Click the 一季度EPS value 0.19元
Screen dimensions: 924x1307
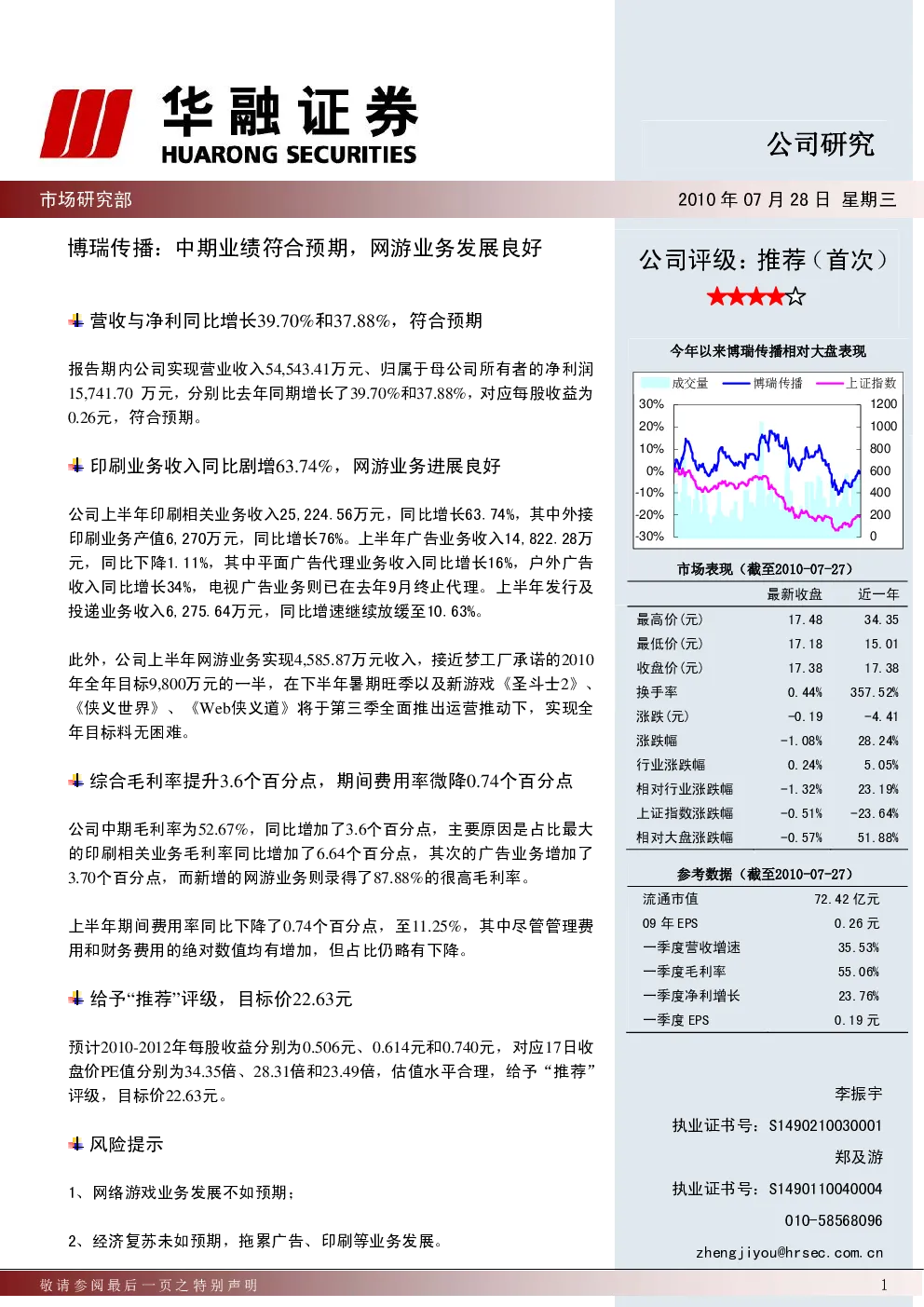click(x=857, y=1020)
